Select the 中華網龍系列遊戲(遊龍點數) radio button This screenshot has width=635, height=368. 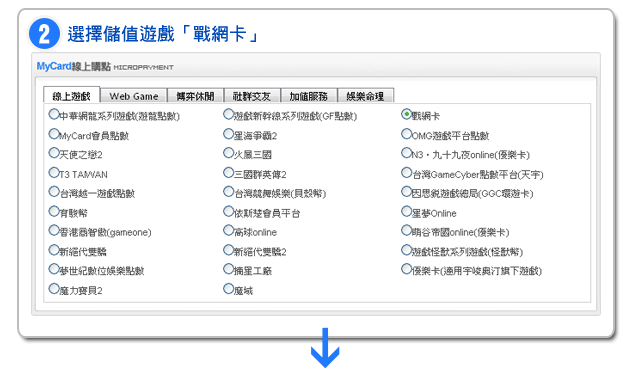[x=54, y=114]
